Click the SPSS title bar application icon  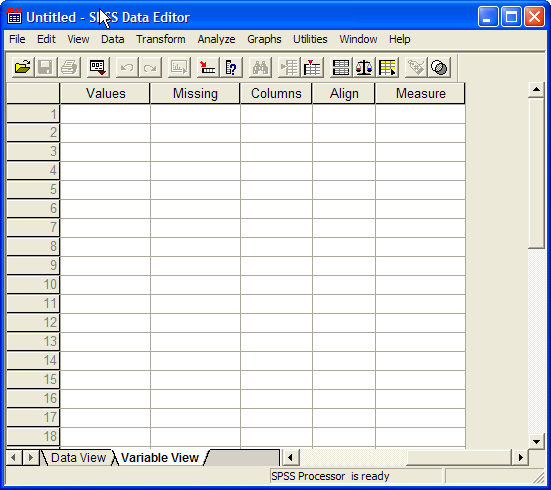tap(14, 16)
